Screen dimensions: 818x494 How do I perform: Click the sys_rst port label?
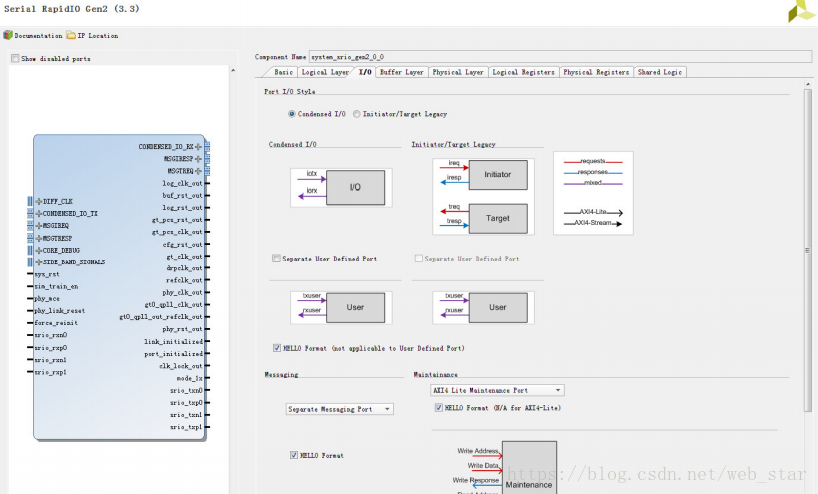point(47,274)
